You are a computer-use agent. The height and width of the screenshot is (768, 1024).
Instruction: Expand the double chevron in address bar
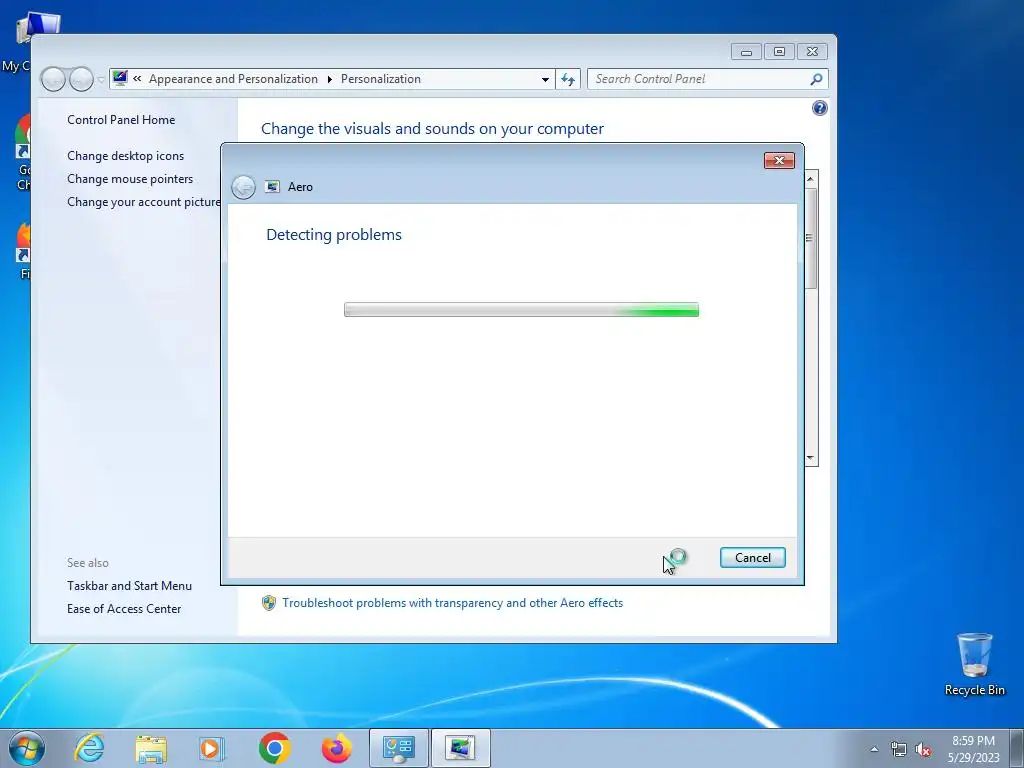(x=137, y=78)
